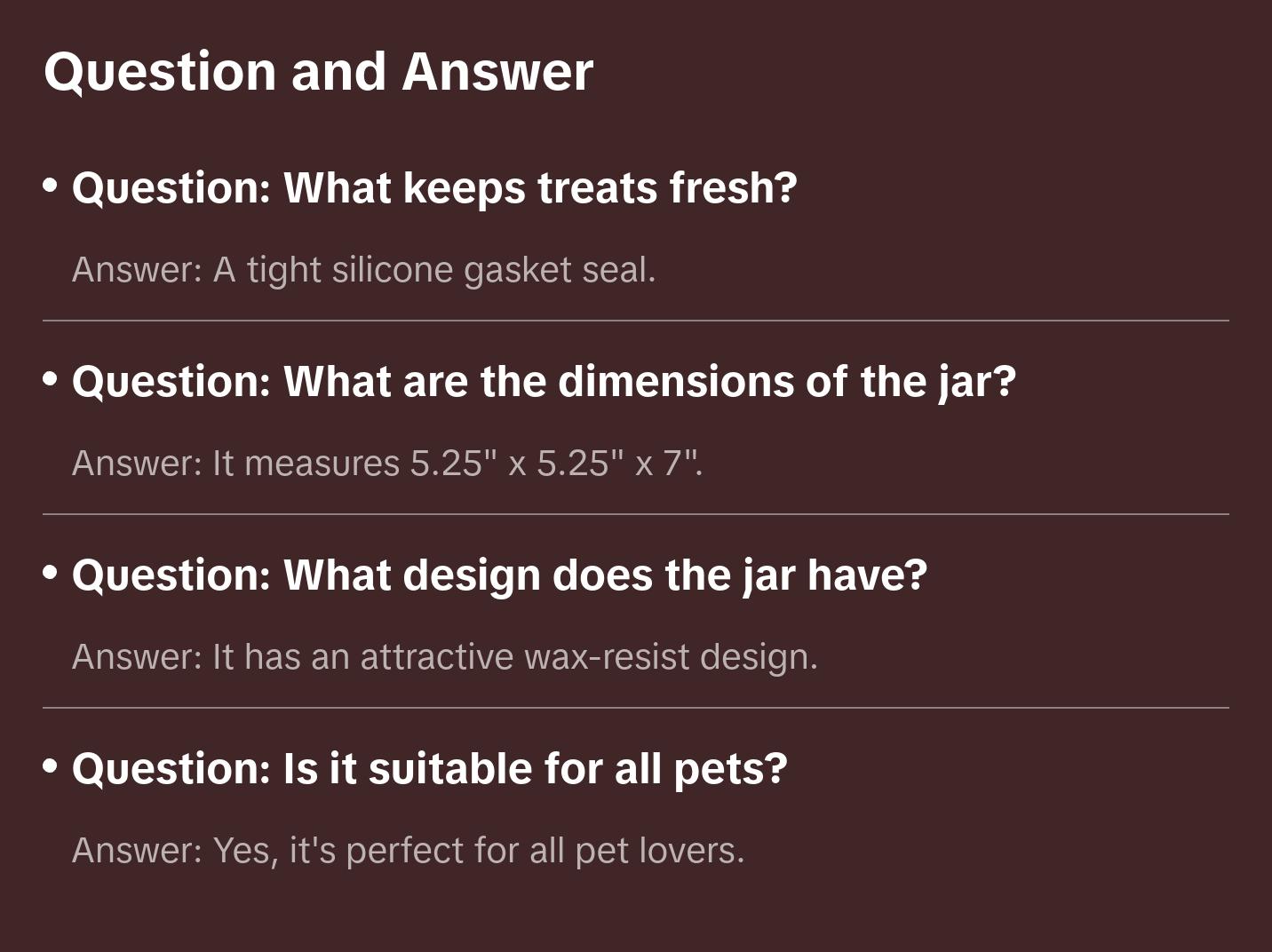The width and height of the screenshot is (1272, 952).
Task: Click the divider below the gasket seal answer
Action: point(636,321)
